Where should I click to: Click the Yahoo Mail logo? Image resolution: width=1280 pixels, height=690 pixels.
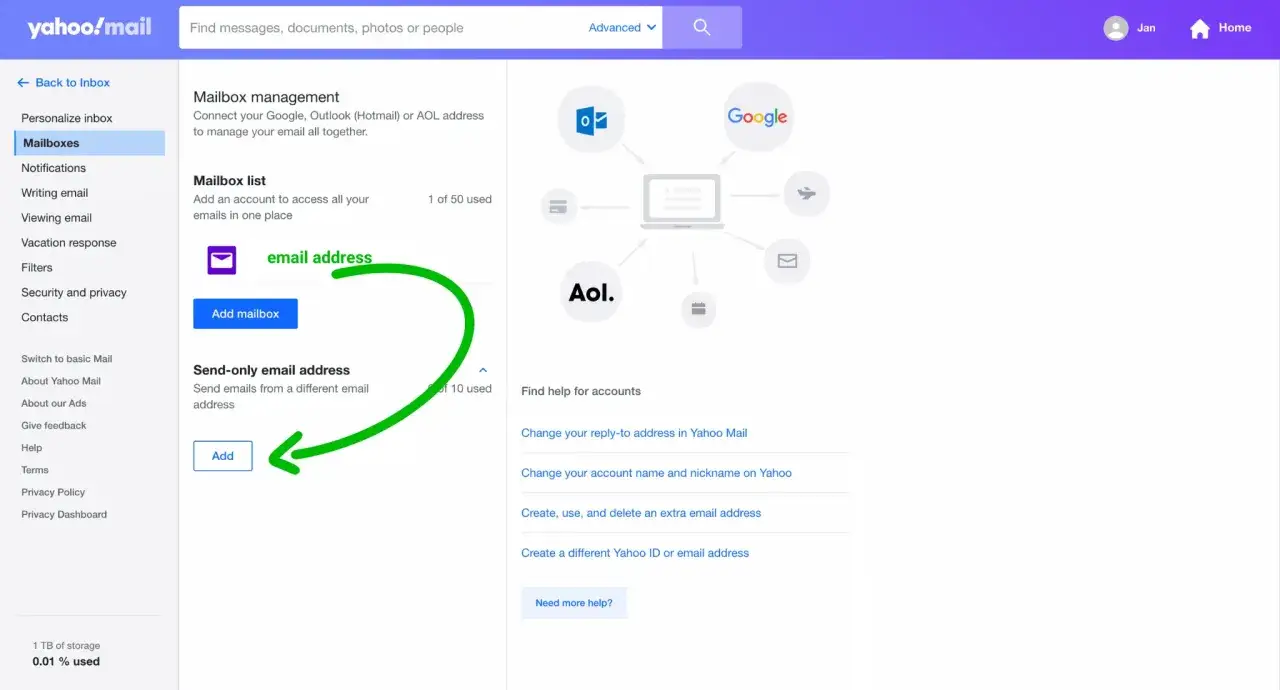(89, 27)
